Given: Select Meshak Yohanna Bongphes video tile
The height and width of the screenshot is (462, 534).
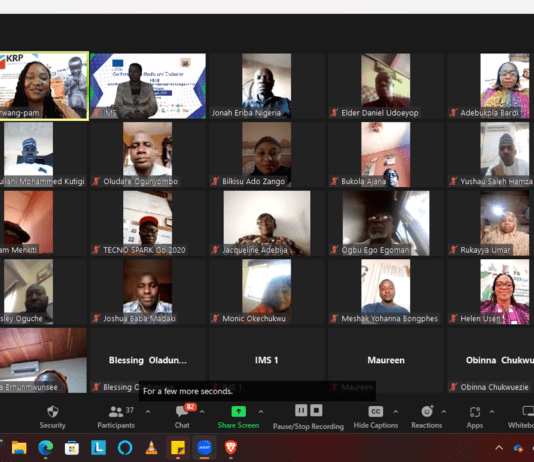Looking at the screenshot, I should [x=386, y=291].
